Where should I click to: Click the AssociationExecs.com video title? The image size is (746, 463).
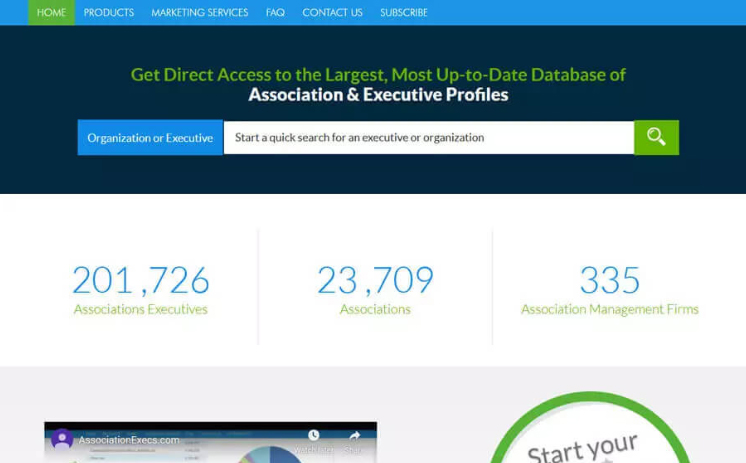129,440
